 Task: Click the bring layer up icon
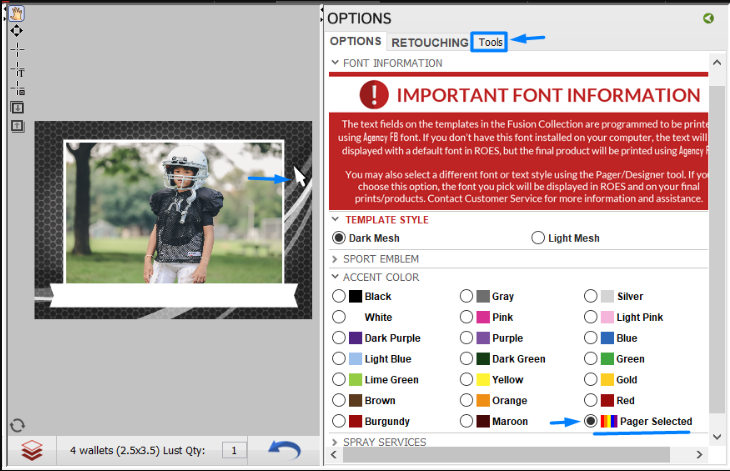point(17,125)
